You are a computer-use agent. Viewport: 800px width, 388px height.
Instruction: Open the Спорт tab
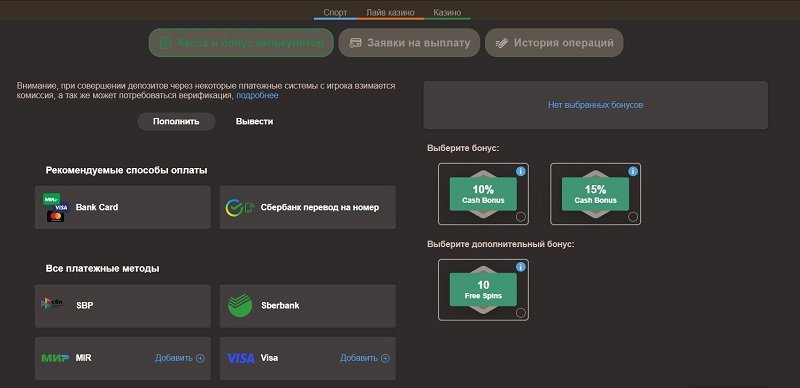pyautogui.click(x=335, y=12)
